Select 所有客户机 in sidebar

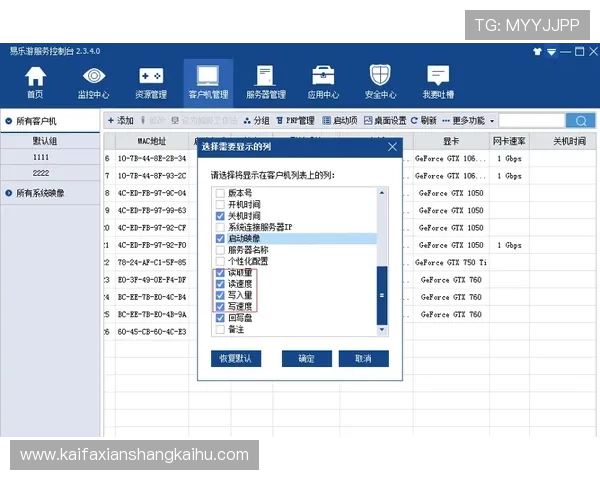click(50, 121)
